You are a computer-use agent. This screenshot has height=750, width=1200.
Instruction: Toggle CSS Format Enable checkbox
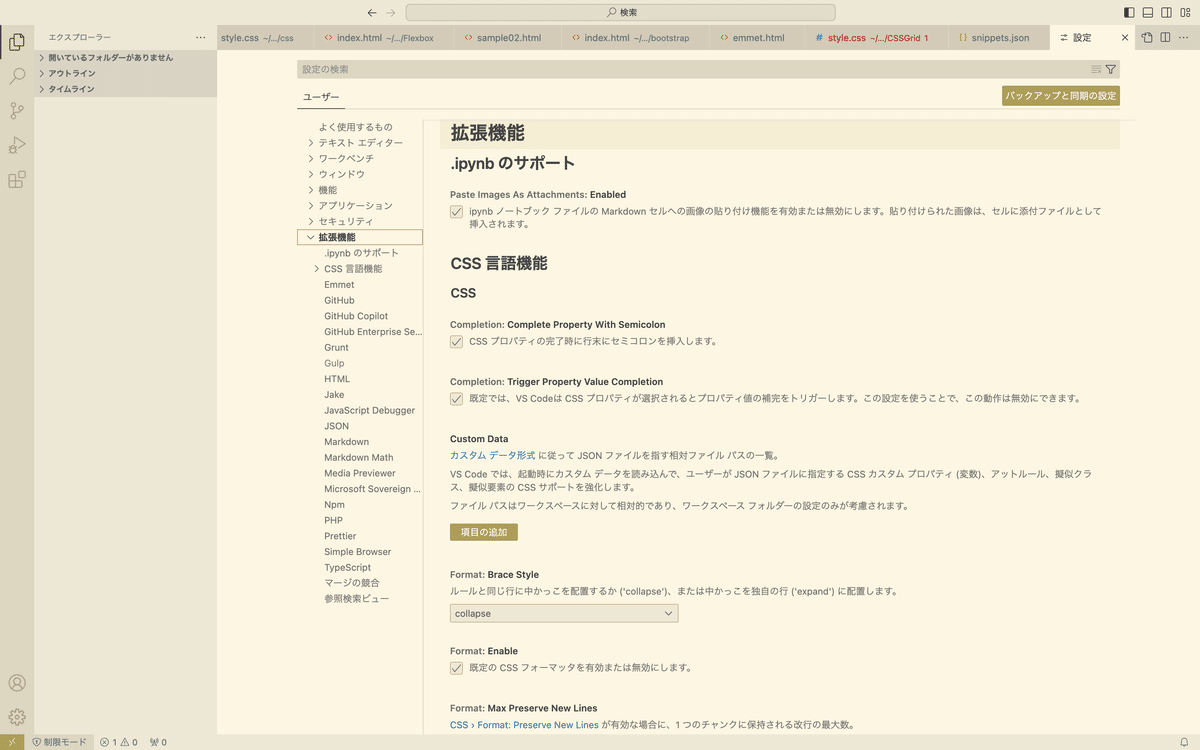click(456, 667)
